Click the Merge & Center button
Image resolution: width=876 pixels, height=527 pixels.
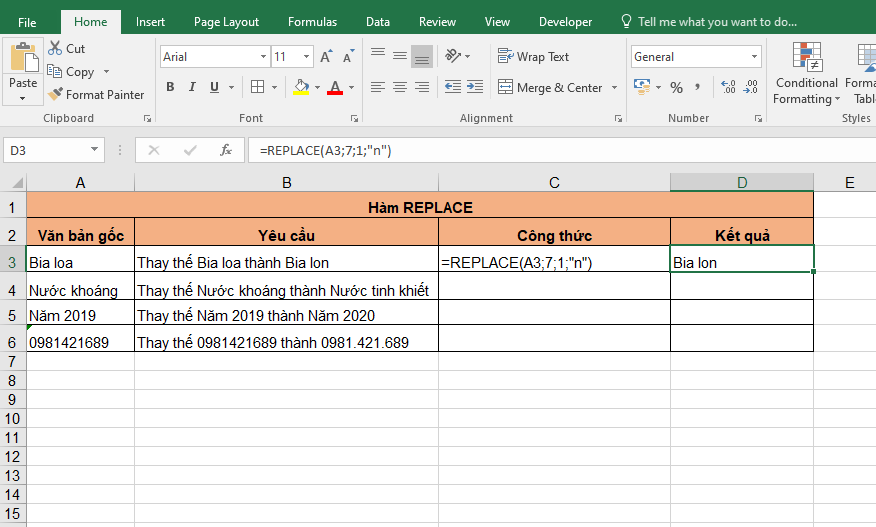point(550,88)
